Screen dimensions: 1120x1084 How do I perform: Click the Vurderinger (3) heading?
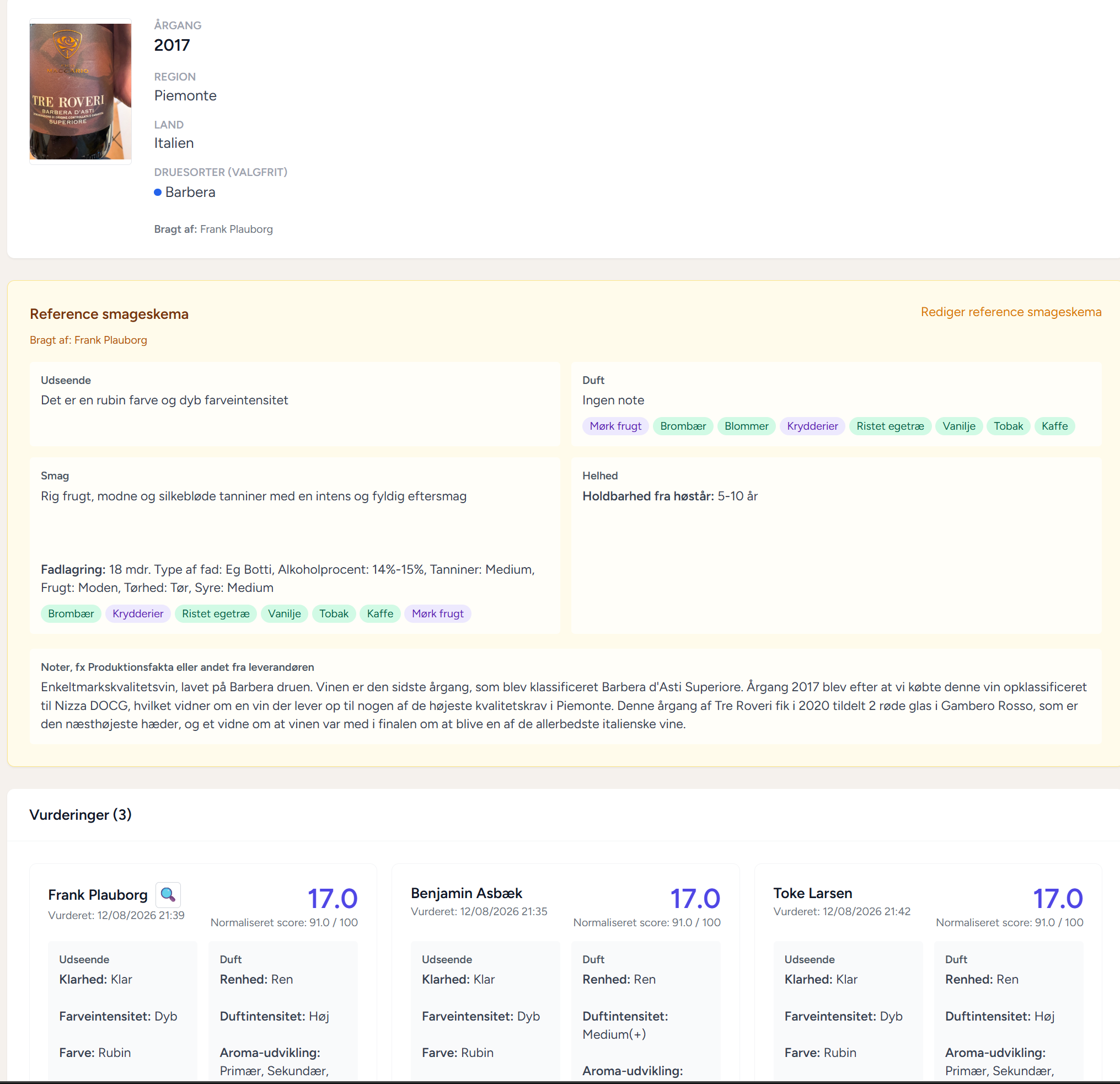[81, 815]
